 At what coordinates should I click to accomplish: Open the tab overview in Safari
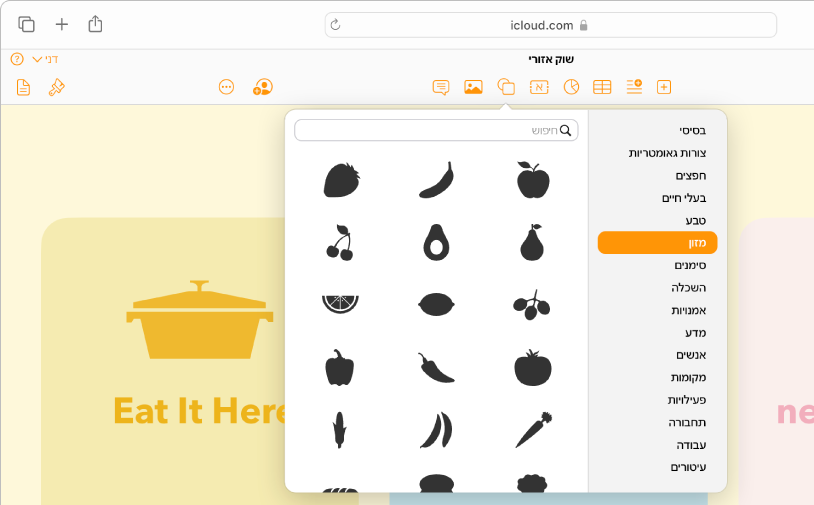point(26,24)
